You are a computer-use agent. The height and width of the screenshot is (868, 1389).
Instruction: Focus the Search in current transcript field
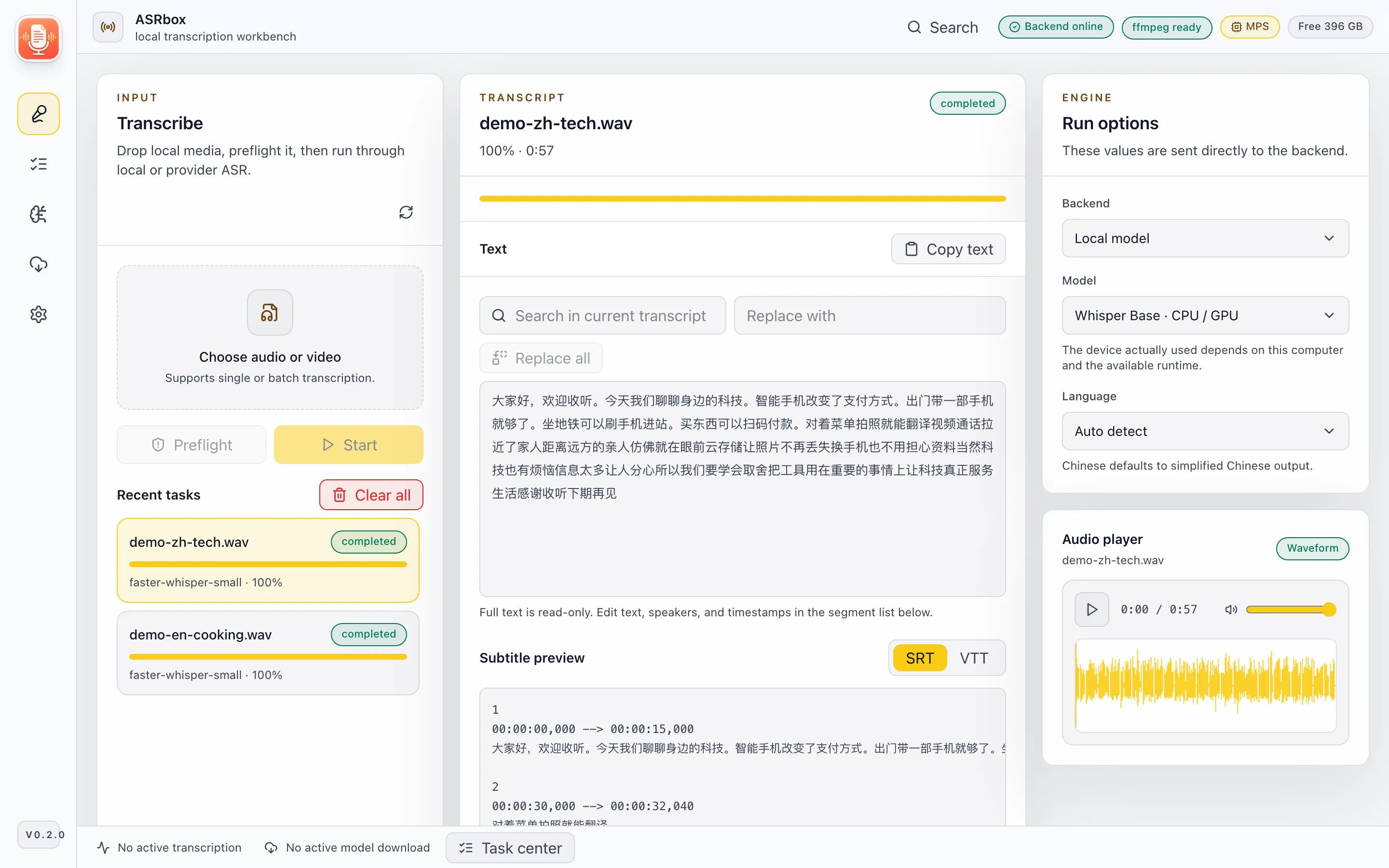[x=603, y=316]
